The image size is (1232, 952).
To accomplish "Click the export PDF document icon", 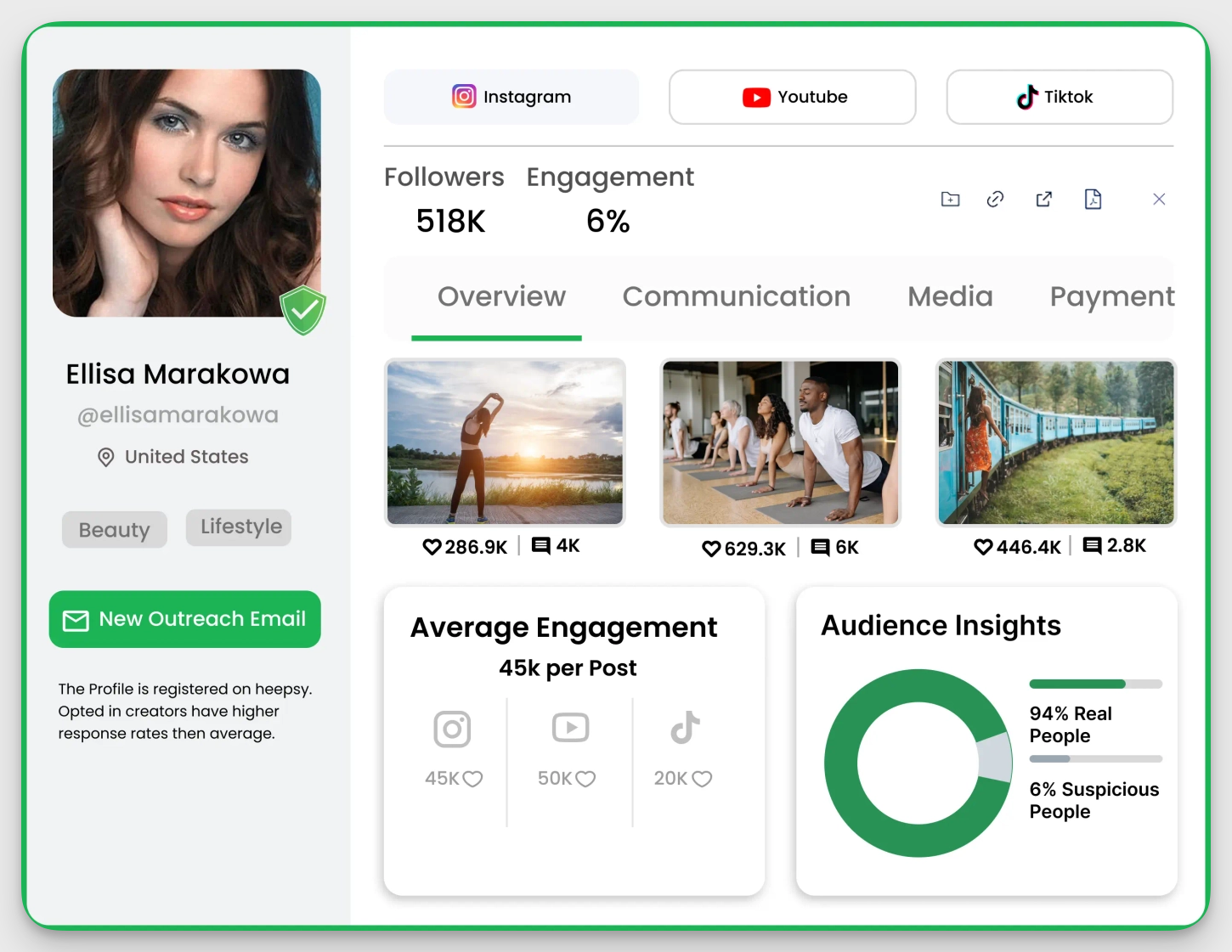I will tap(1094, 199).
